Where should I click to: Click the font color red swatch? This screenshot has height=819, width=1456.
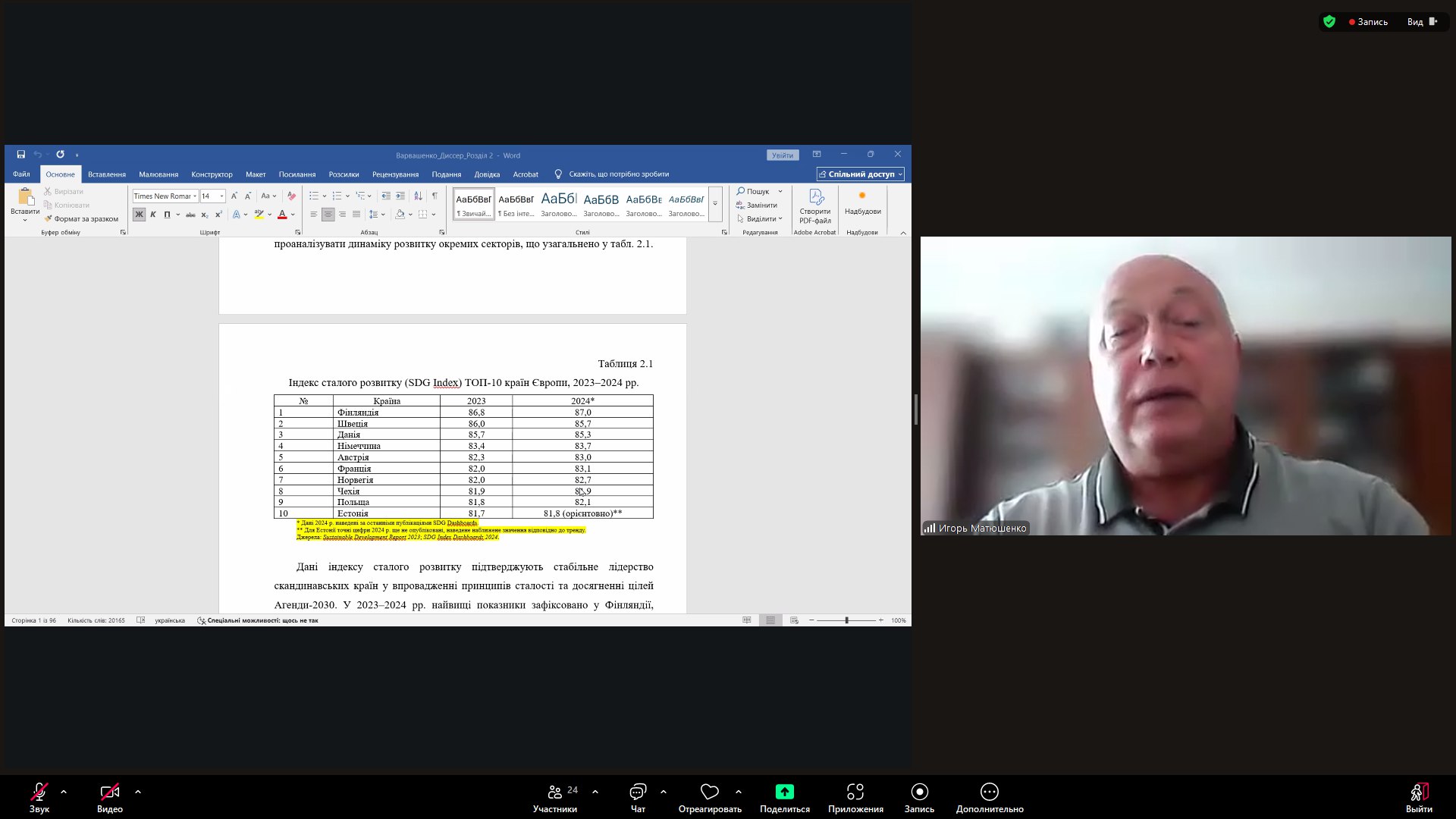[x=282, y=215]
